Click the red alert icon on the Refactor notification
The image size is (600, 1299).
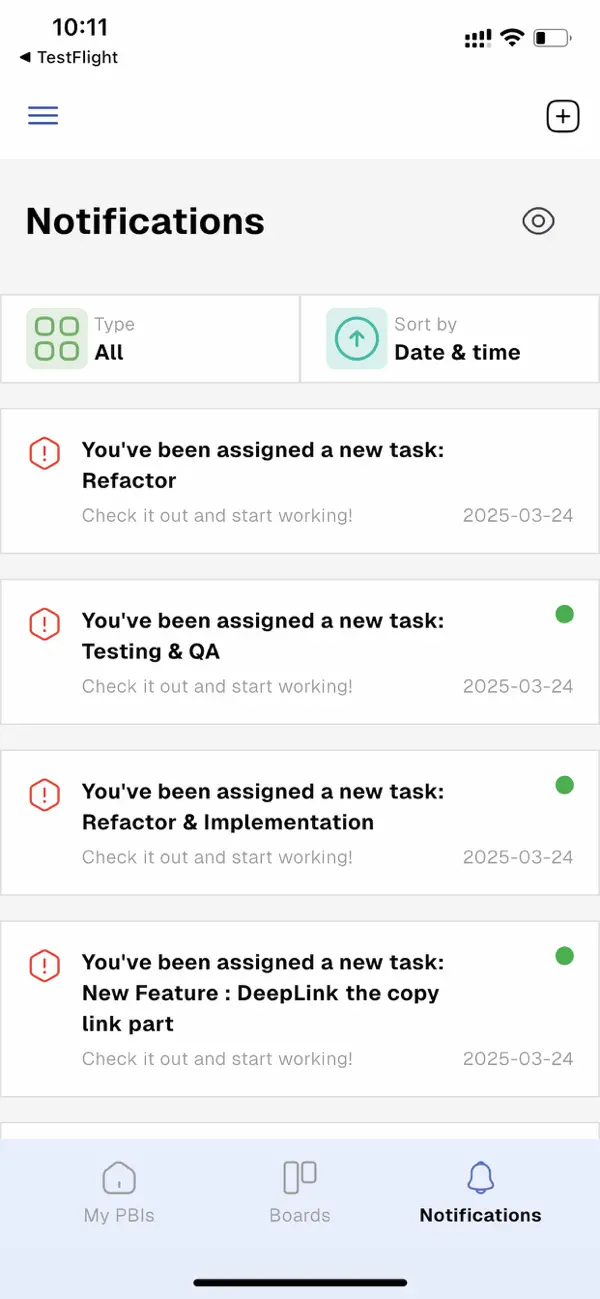coord(44,453)
